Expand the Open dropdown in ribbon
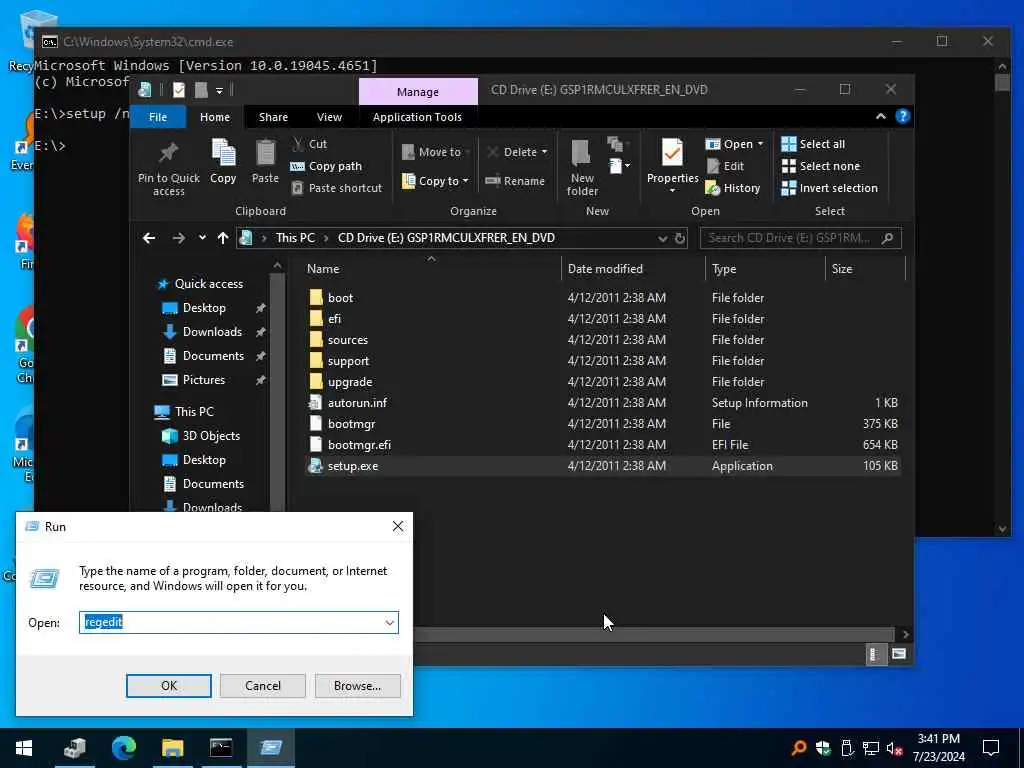Screen dimensions: 1024x768 coord(760,144)
